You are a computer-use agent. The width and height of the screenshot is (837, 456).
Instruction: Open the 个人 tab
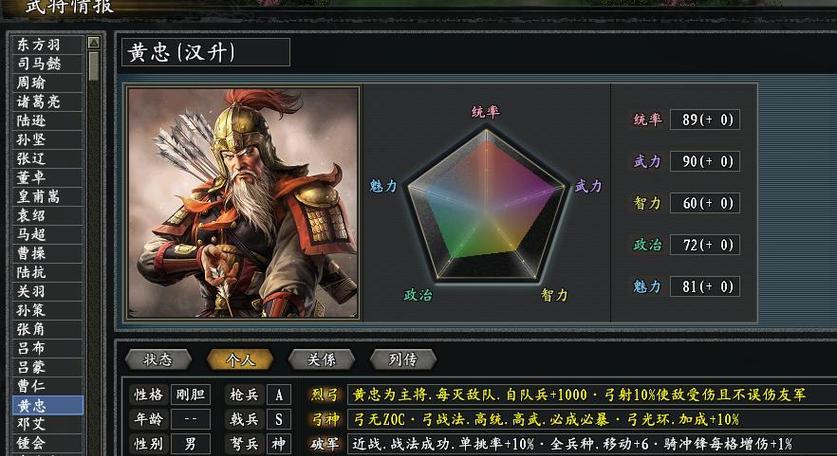(240, 359)
